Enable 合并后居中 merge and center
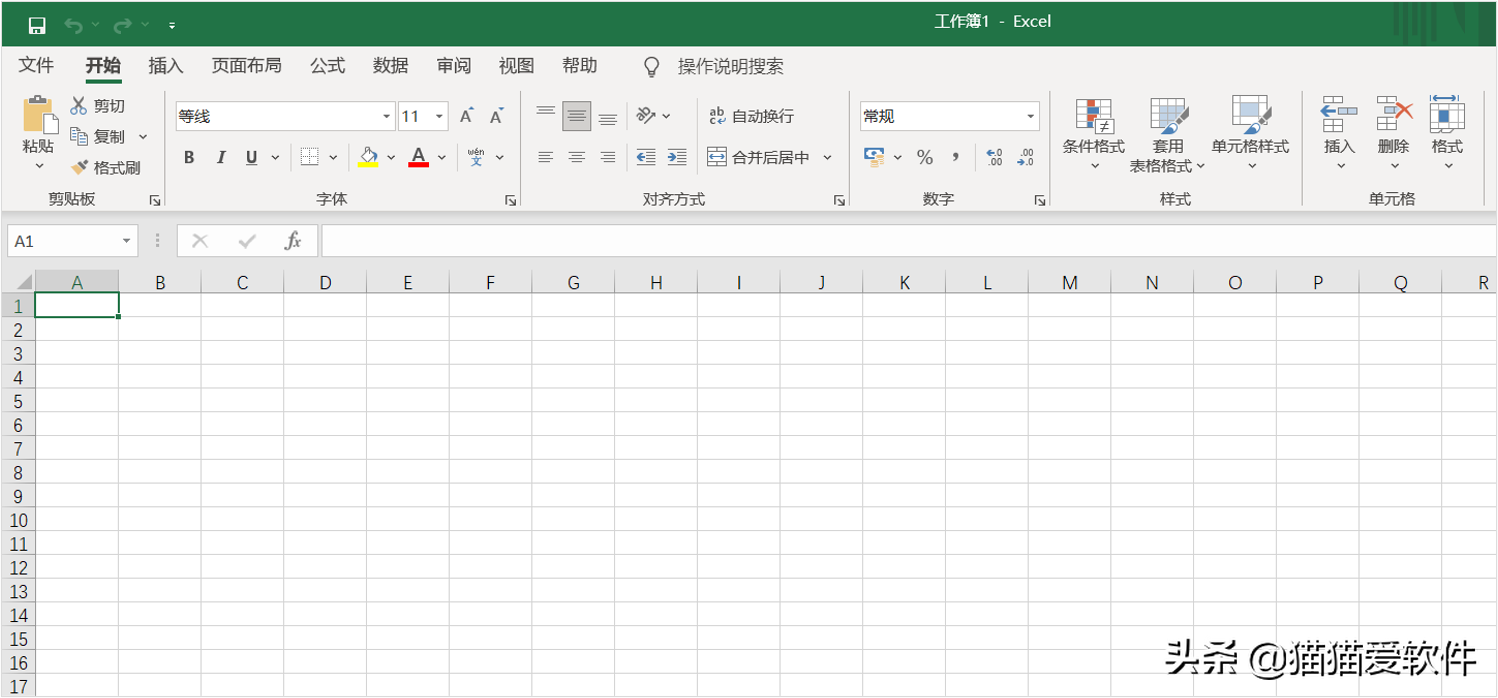Image resolution: width=1498 pixels, height=698 pixels. point(763,157)
